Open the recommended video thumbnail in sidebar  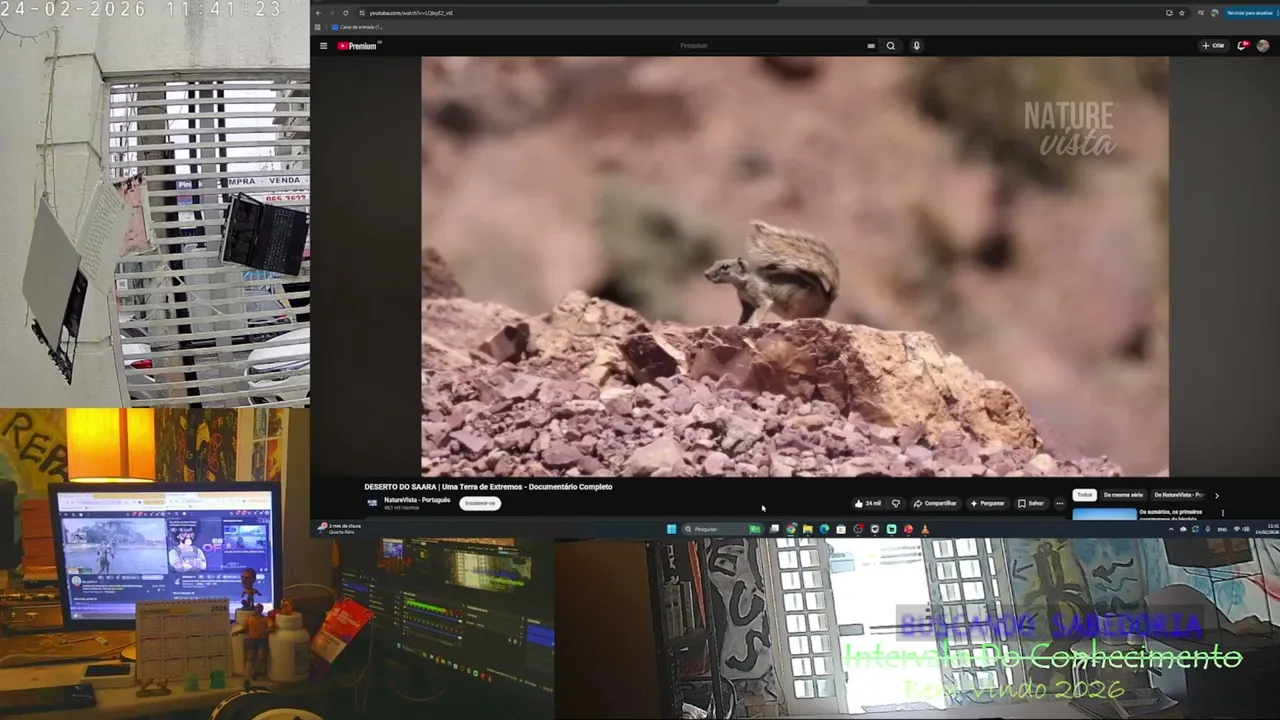point(1105,514)
